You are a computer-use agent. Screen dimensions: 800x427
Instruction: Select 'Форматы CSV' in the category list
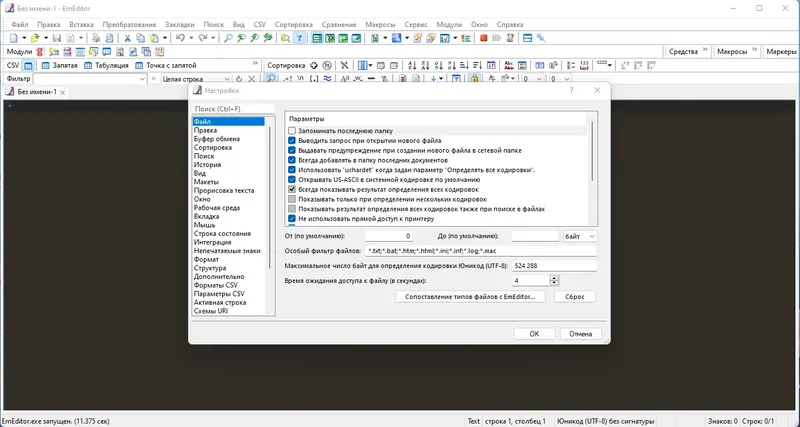[x=216, y=285]
